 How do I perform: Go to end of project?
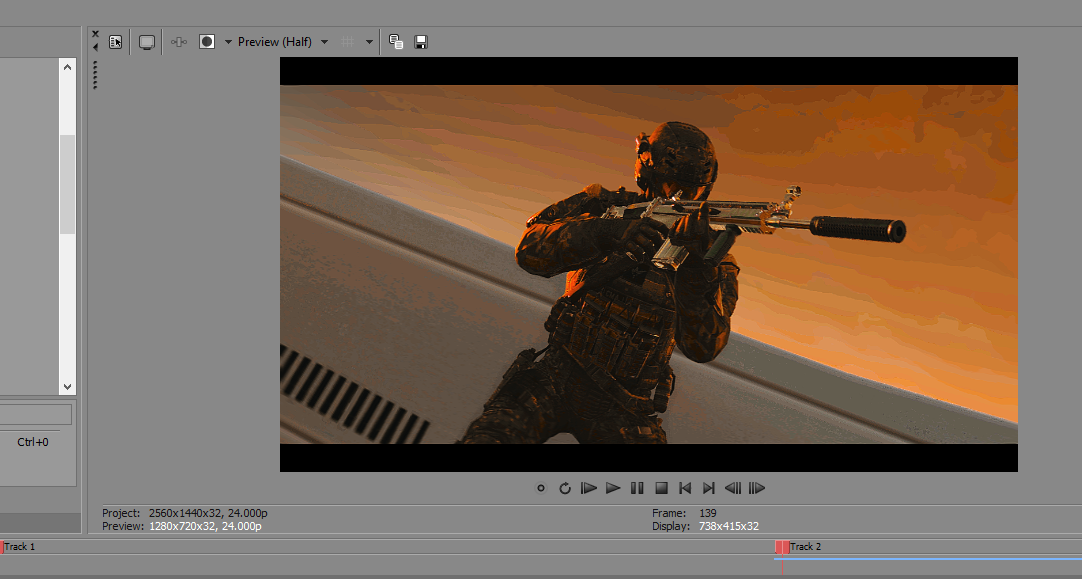click(x=709, y=488)
